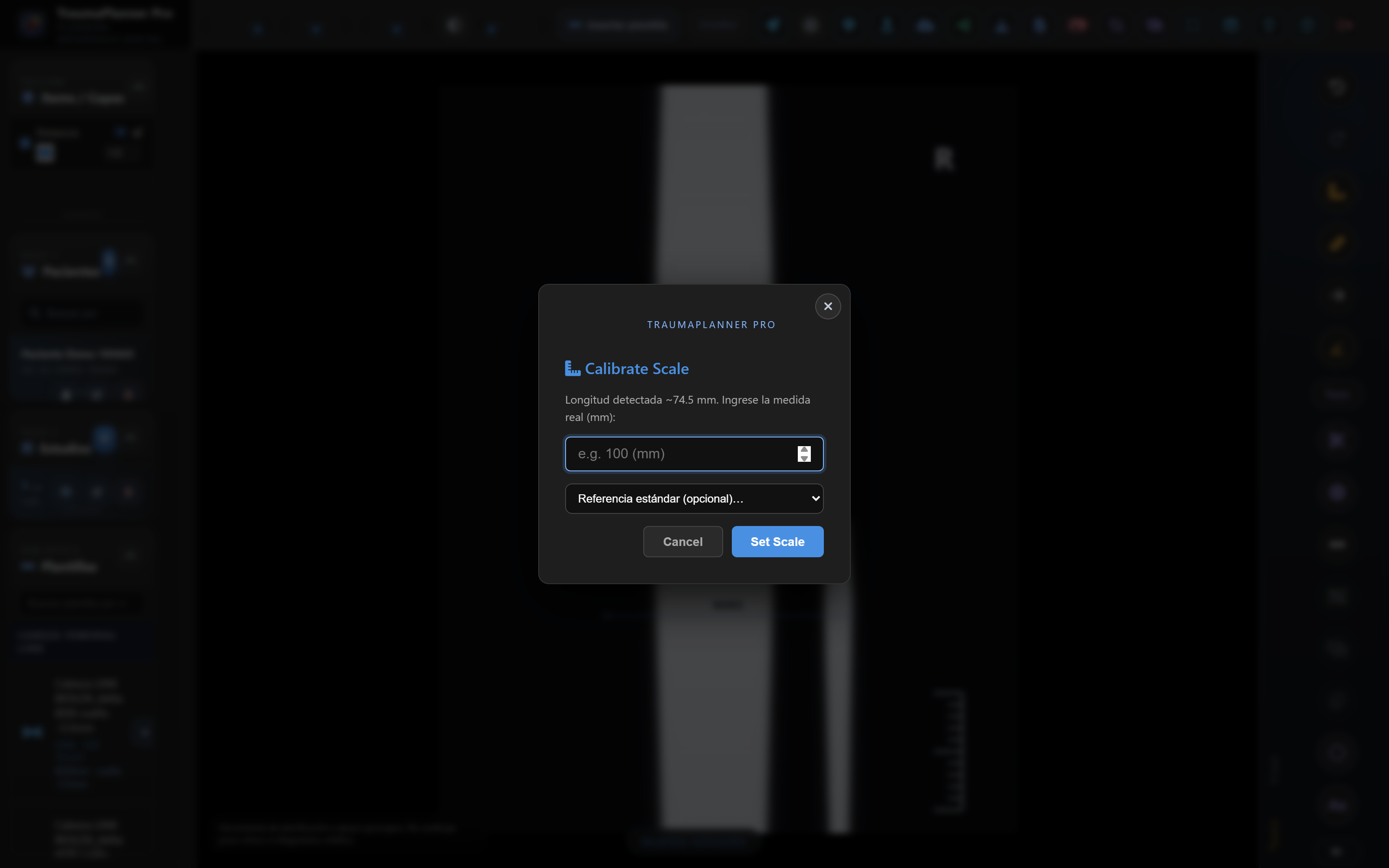Viewport: 1389px width, 868px height.
Task: Focus the real measurement input field
Action: (x=694, y=454)
